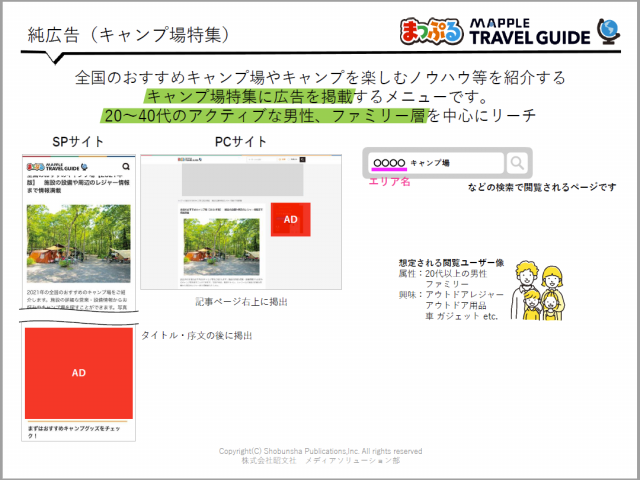Click the search icon in the SP site header
Image resolution: width=640 pixels, height=480 pixels.
[126, 167]
